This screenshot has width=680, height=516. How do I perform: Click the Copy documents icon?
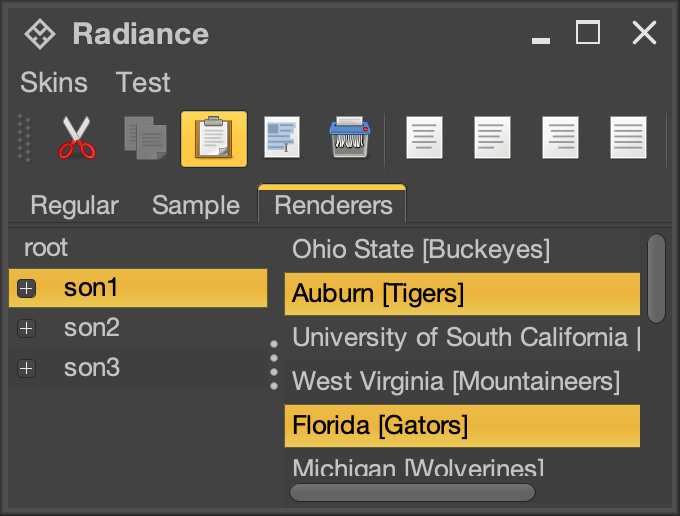click(145, 138)
